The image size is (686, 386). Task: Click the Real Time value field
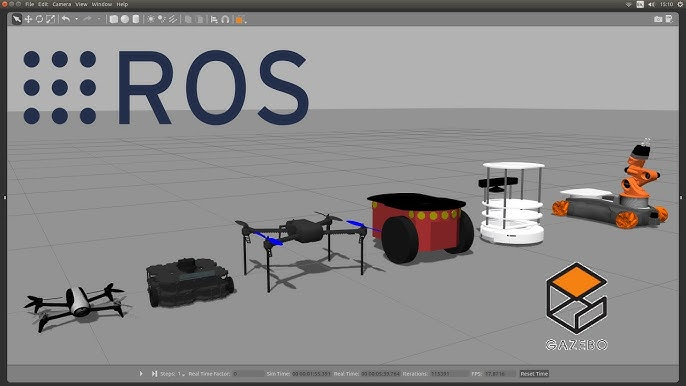point(381,374)
